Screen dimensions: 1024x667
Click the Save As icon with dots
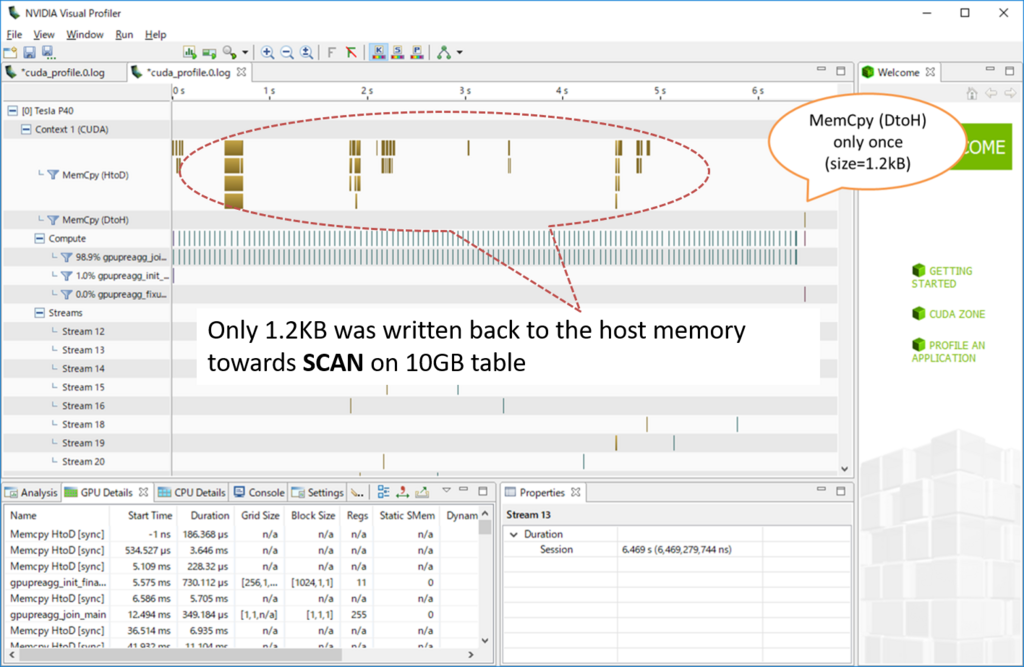coord(48,53)
